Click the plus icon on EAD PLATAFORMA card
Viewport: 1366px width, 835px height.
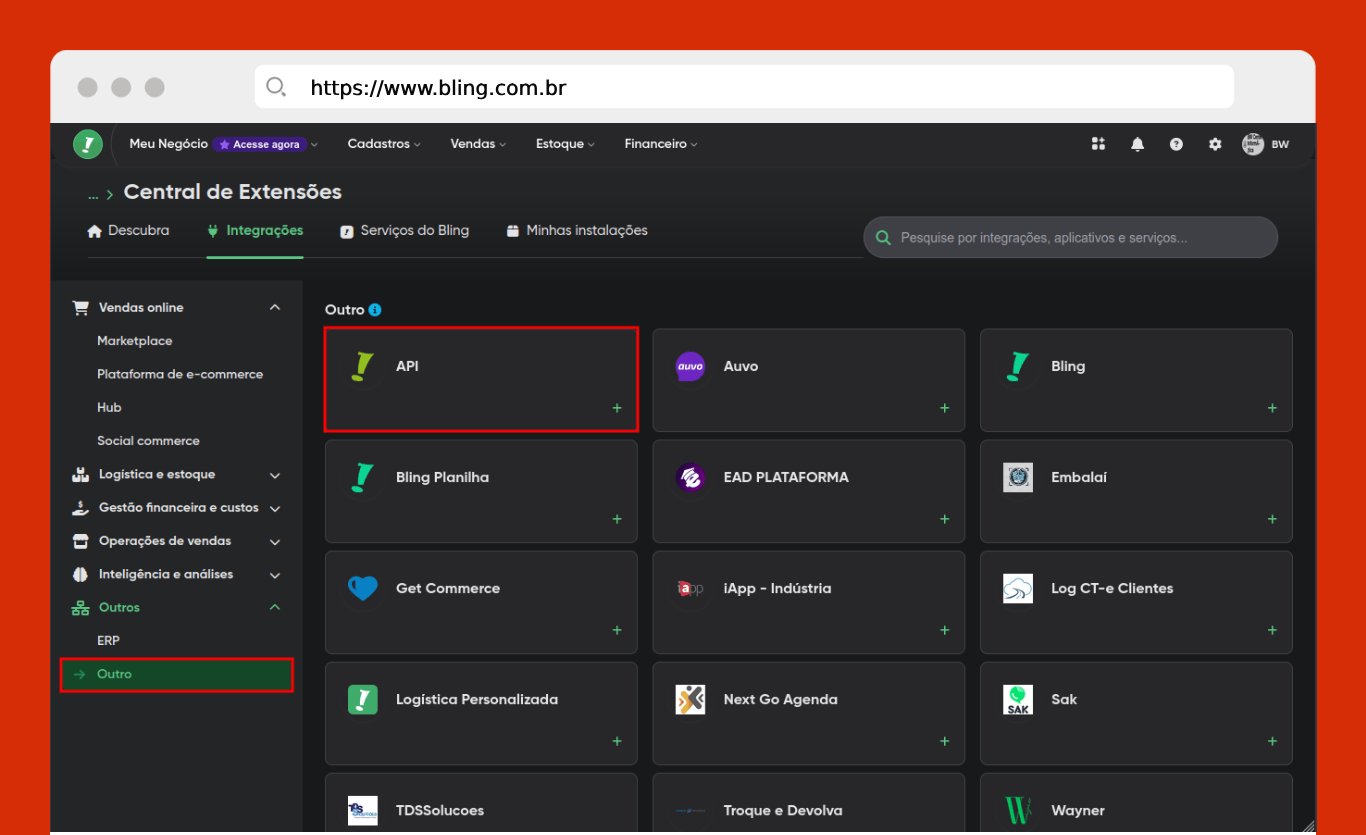pyautogui.click(x=945, y=519)
